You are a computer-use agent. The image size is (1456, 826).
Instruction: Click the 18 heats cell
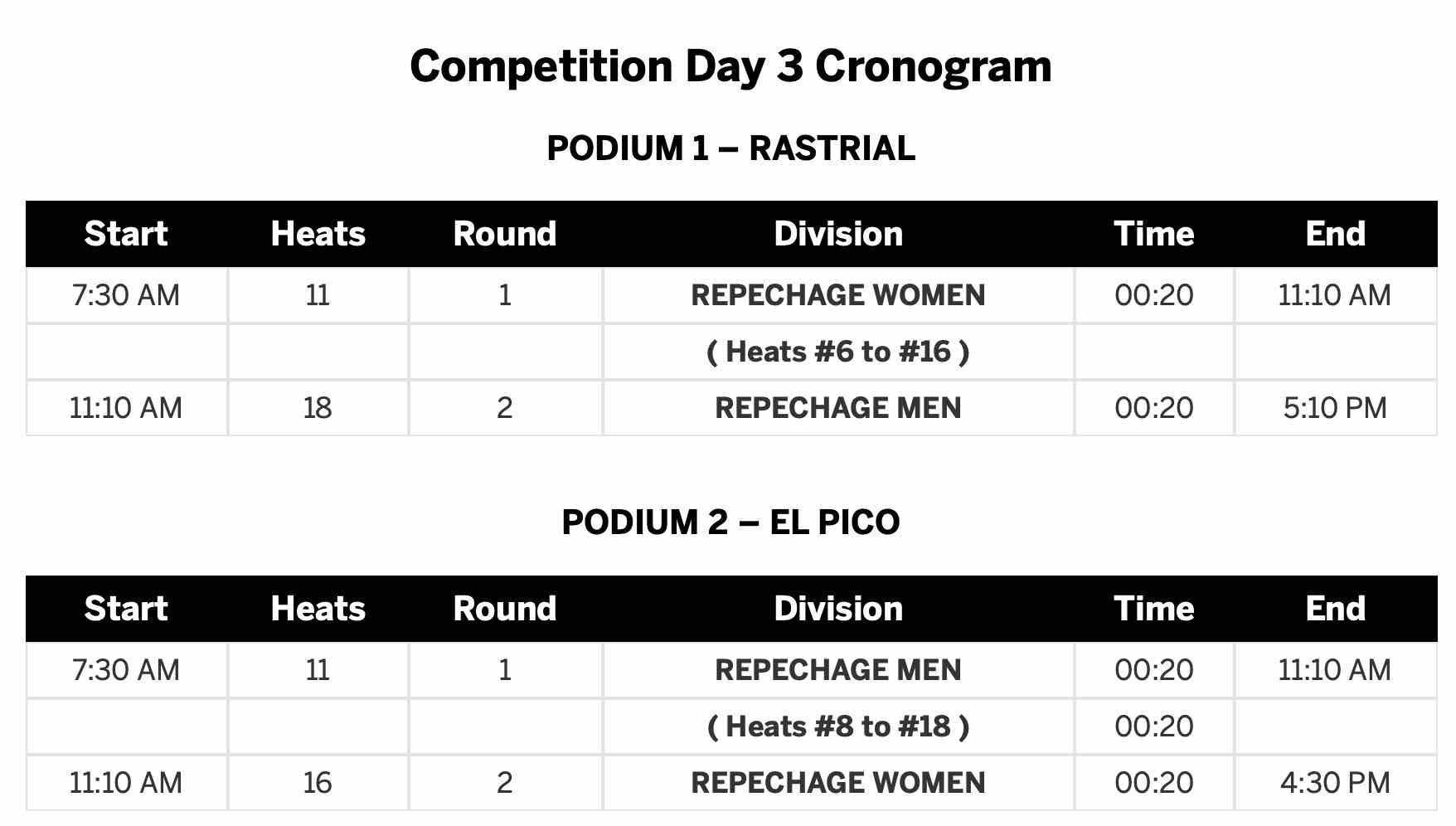click(318, 408)
